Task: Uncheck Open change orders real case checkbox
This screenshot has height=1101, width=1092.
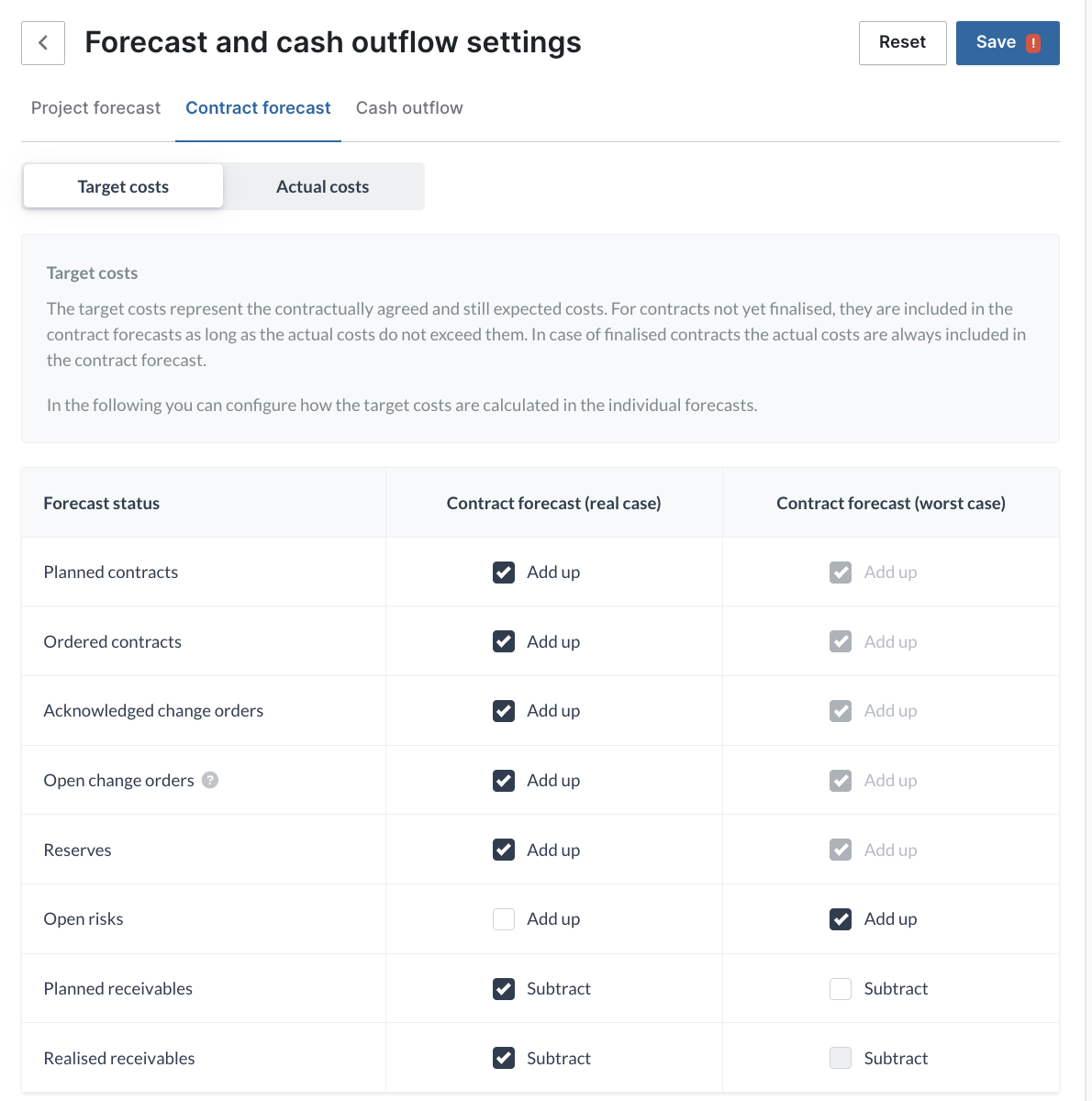Action: (504, 780)
